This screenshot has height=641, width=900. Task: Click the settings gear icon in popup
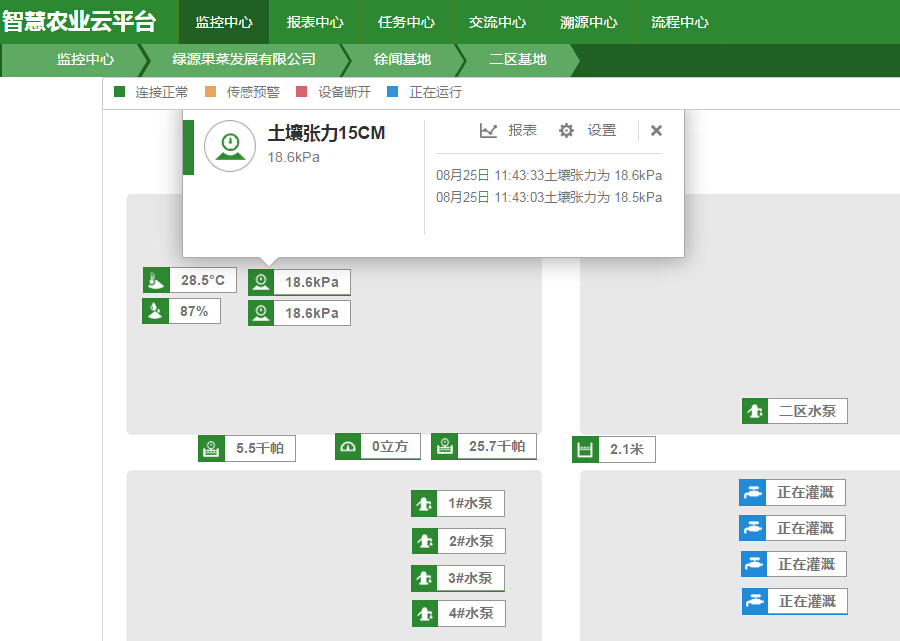(x=566, y=131)
